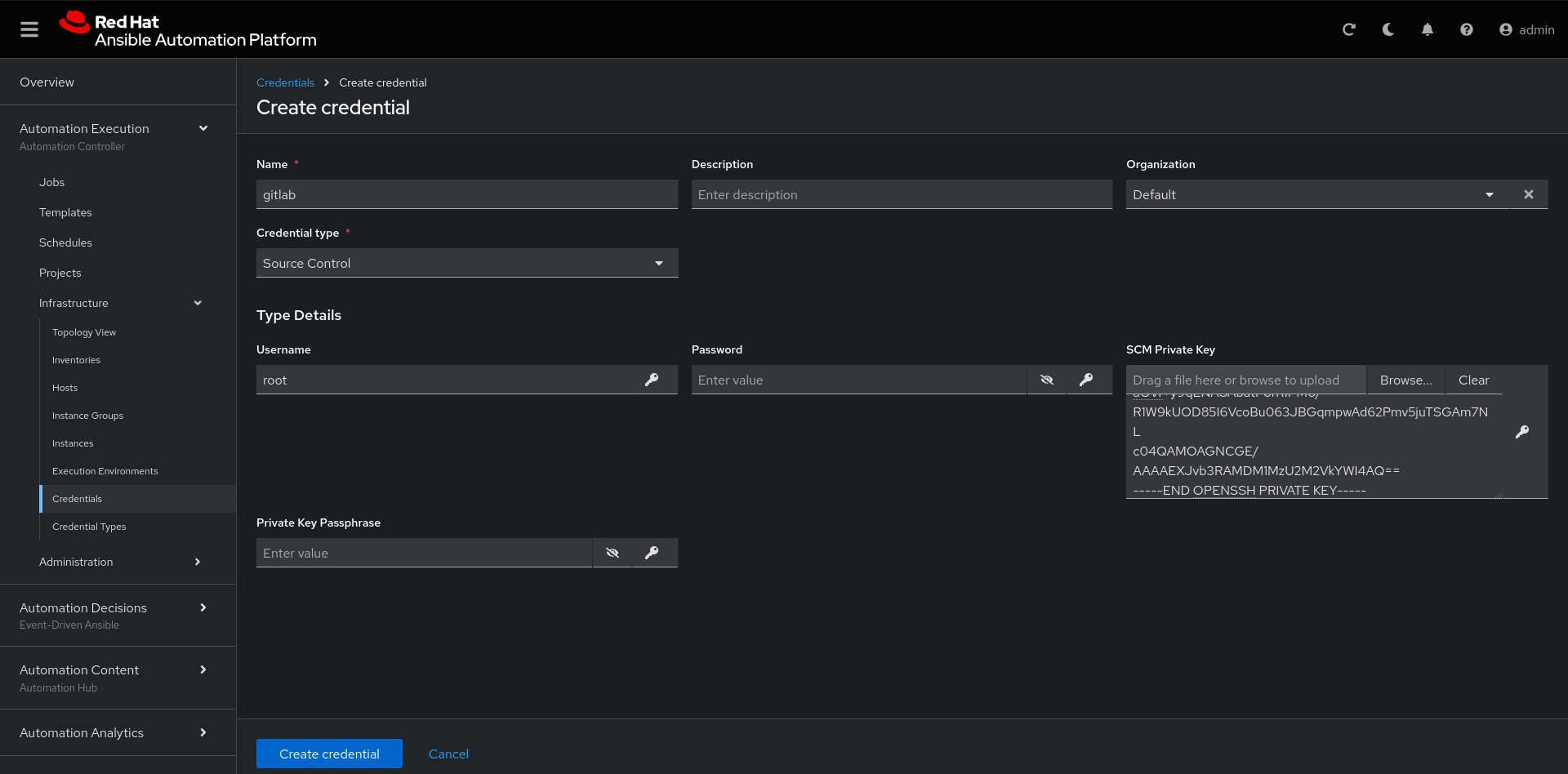1568x774 pixels.
Task: Click the SCM key file drop field
Action: (1246, 380)
